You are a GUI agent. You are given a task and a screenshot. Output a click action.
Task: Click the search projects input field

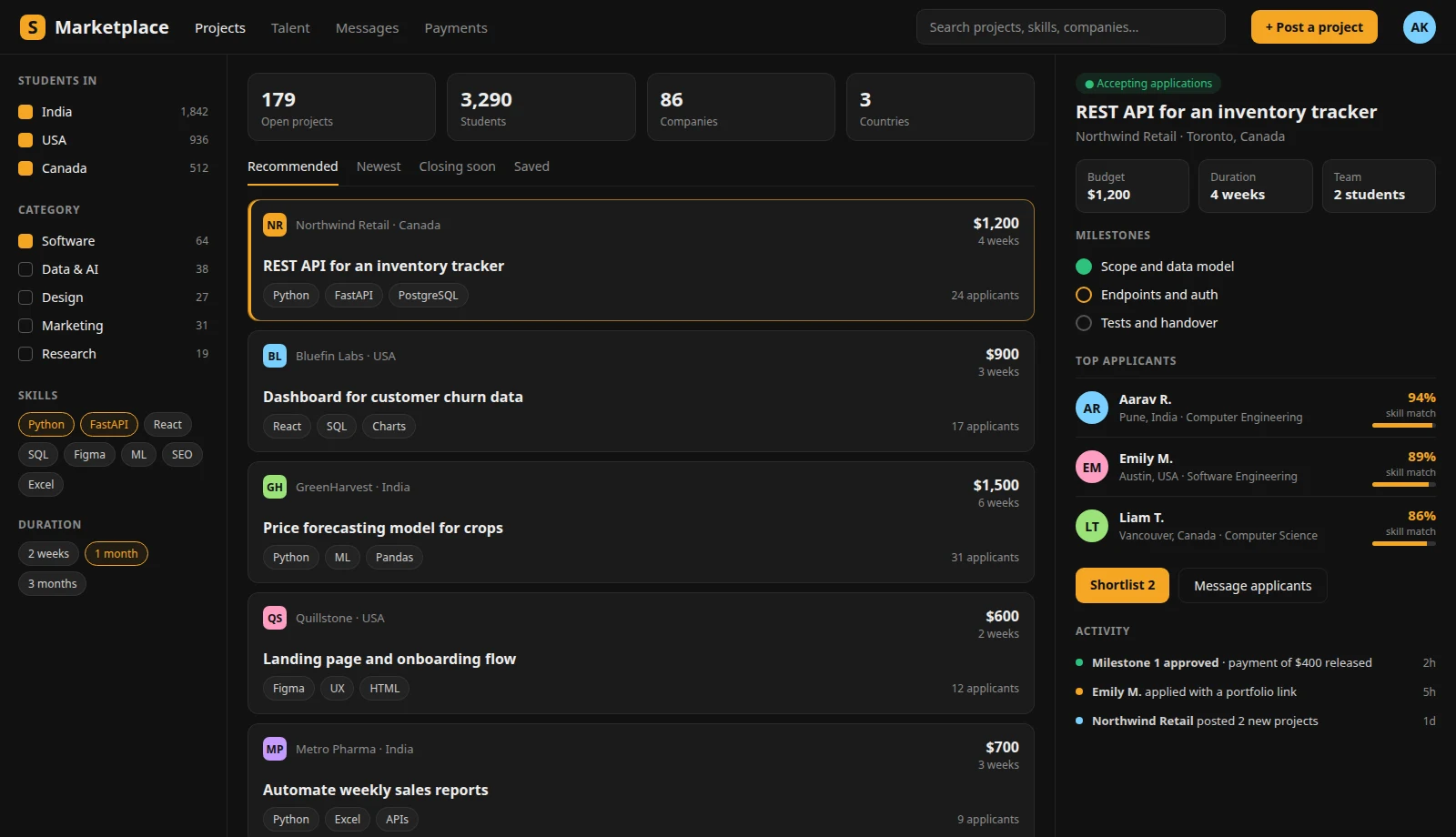[x=1071, y=27]
